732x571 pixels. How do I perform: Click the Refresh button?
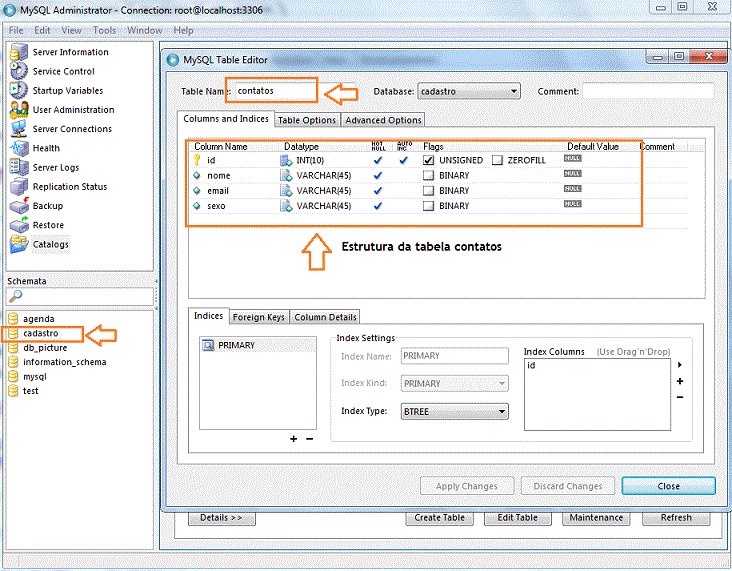(676, 518)
